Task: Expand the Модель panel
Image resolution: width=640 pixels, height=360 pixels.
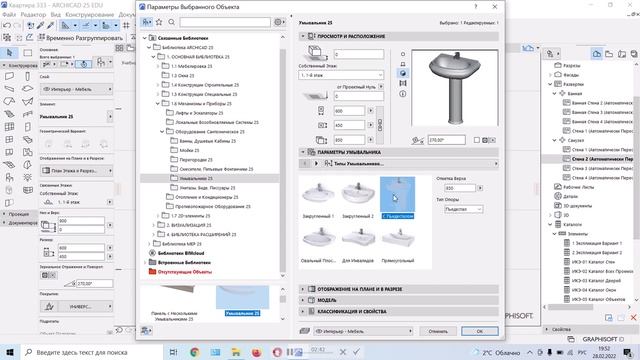Action: point(302,300)
